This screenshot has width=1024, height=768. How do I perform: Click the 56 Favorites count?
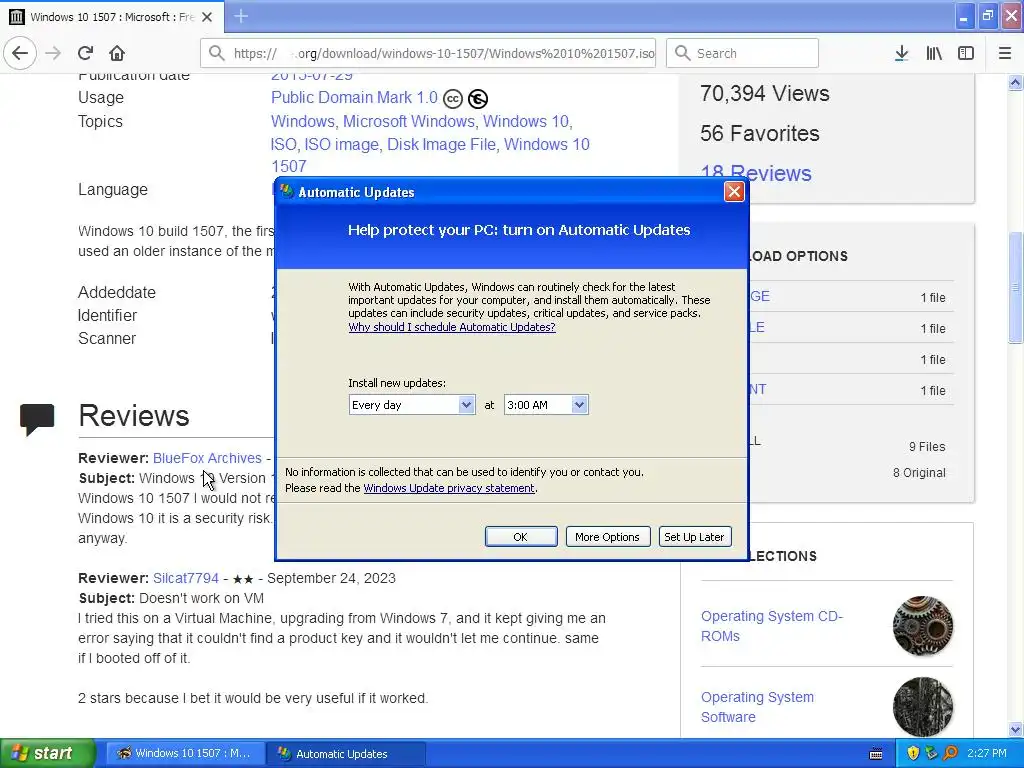760,133
